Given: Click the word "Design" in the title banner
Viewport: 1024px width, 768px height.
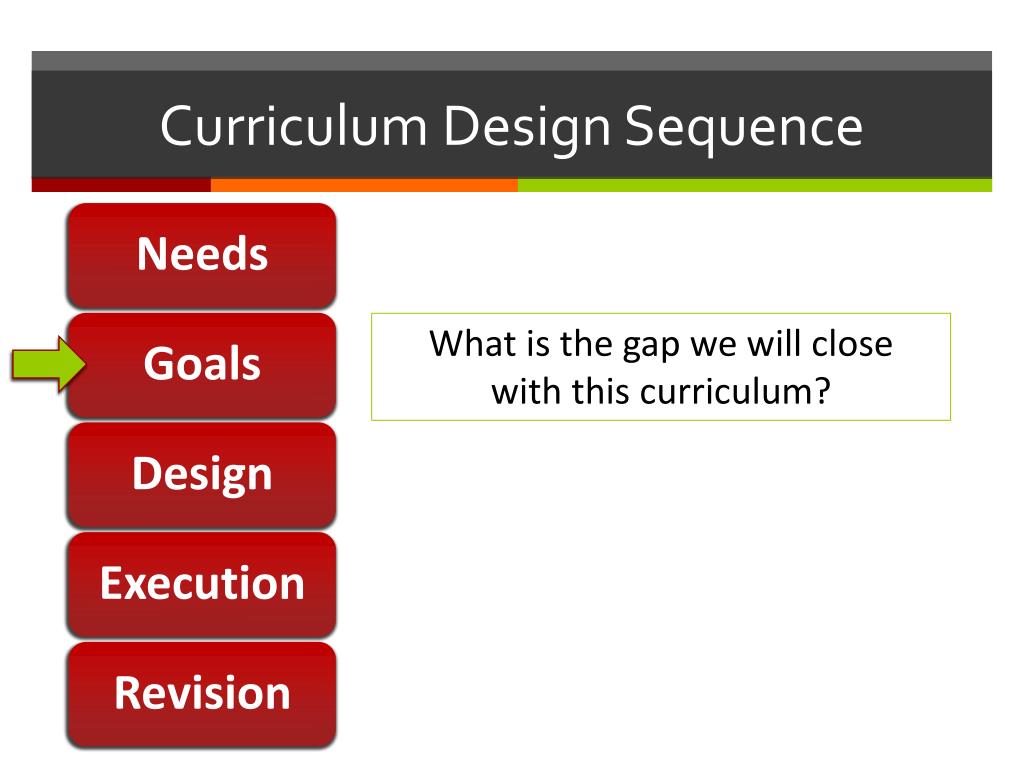Looking at the screenshot, I should pos(527,128).
